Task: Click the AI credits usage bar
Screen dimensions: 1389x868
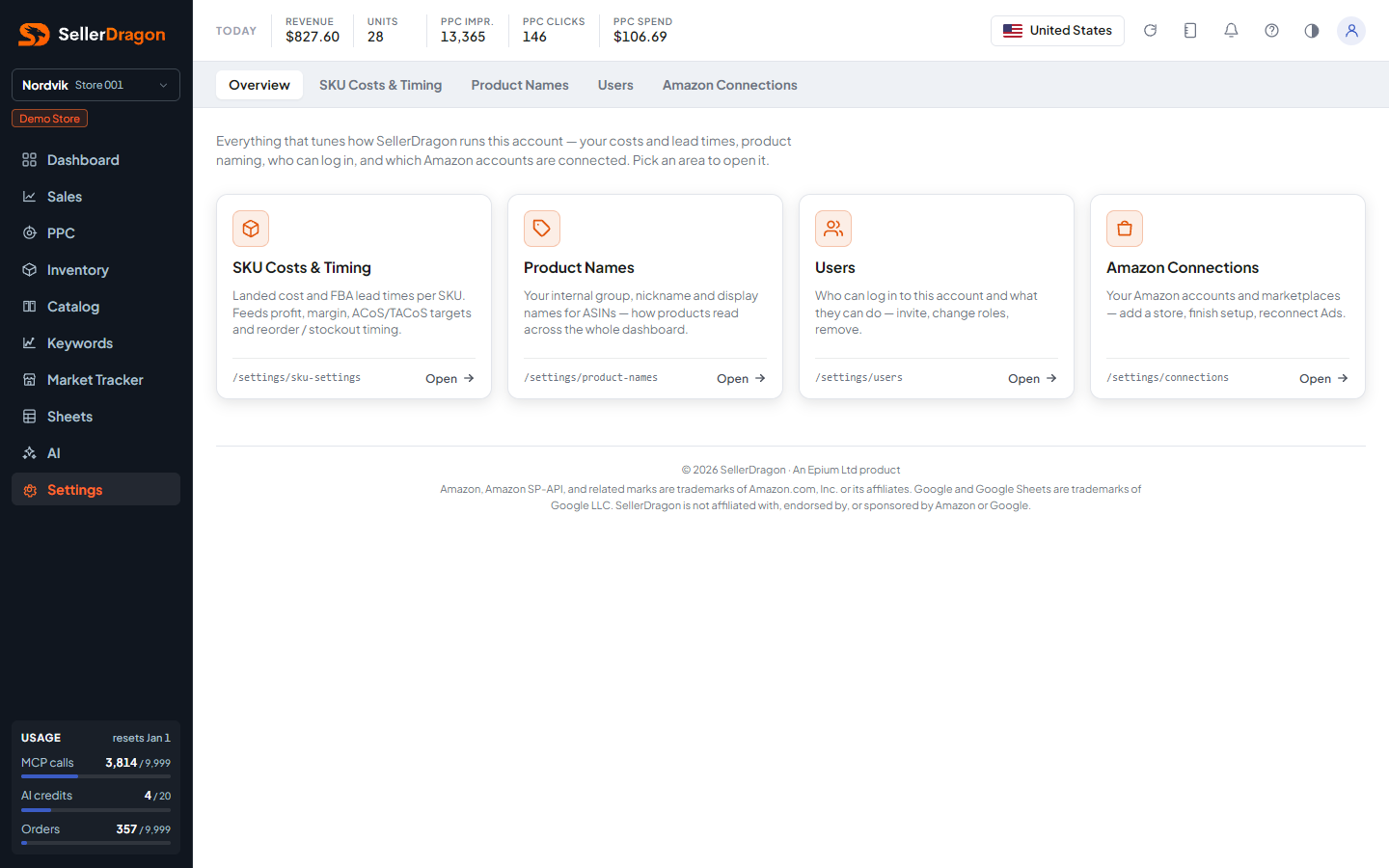Action: 95,810
